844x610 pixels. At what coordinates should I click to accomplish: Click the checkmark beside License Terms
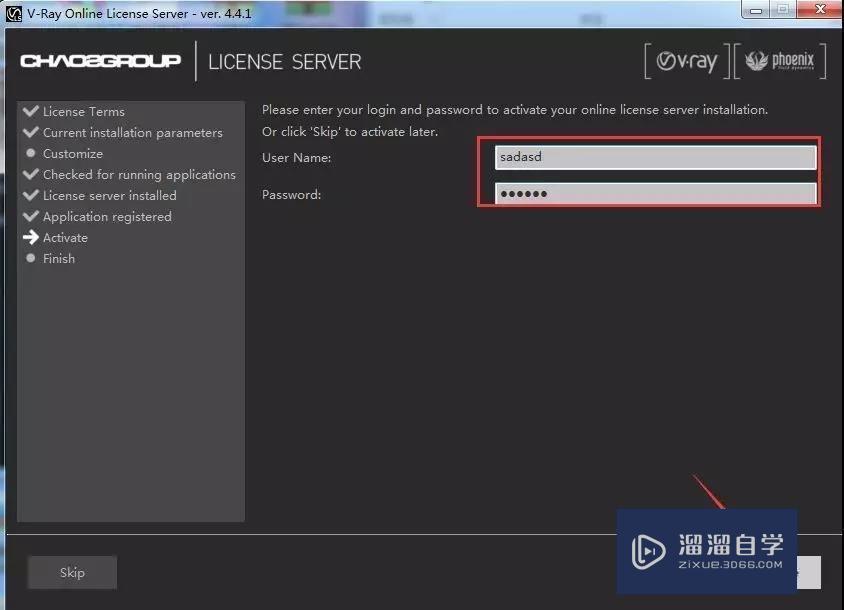31,111
